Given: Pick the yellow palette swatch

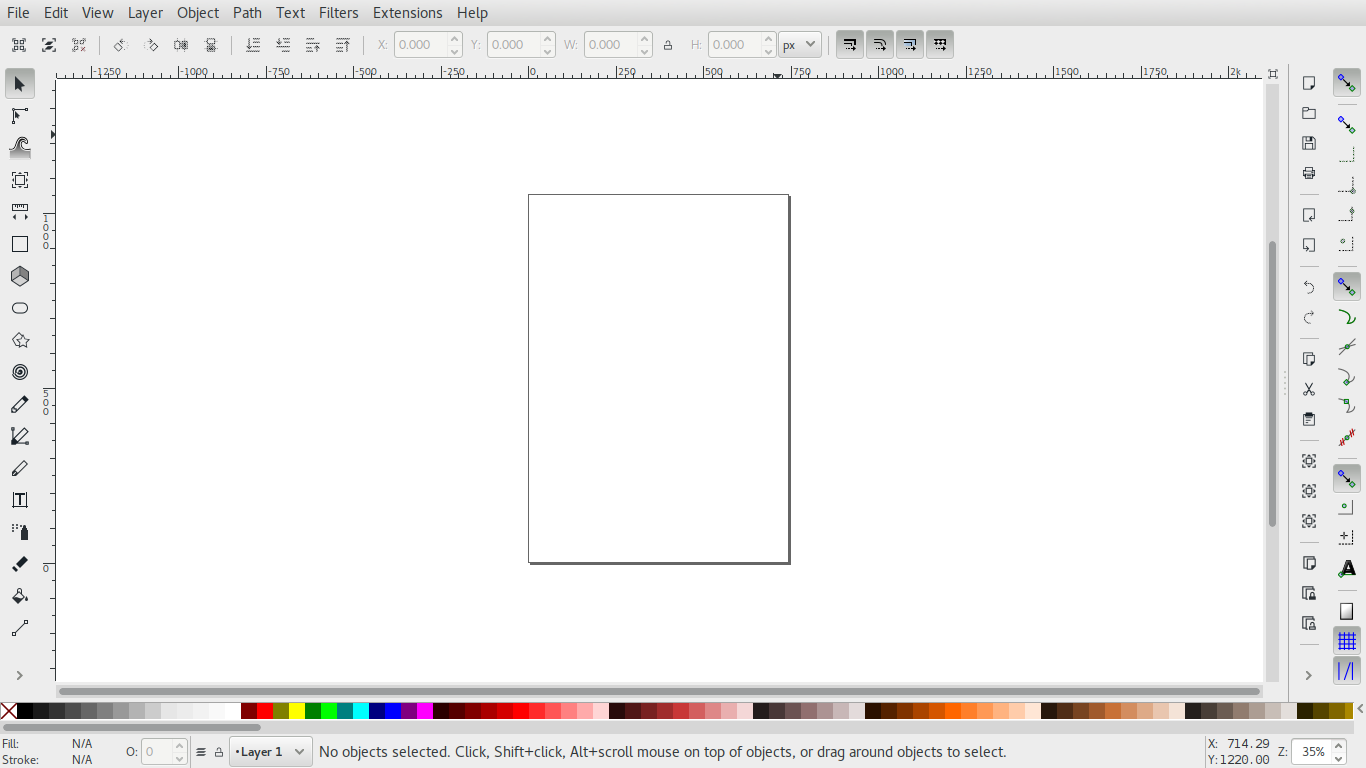Looking at the screenshot, I should (297, 711).
